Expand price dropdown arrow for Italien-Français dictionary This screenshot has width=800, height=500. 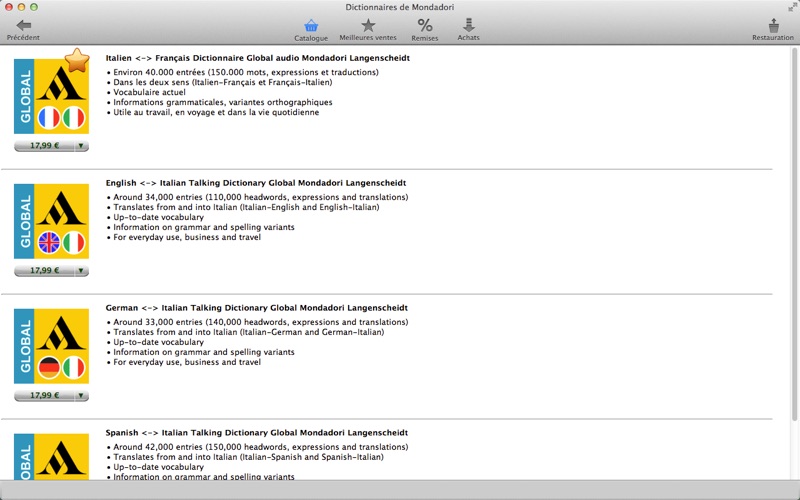(x=81, y=146)
